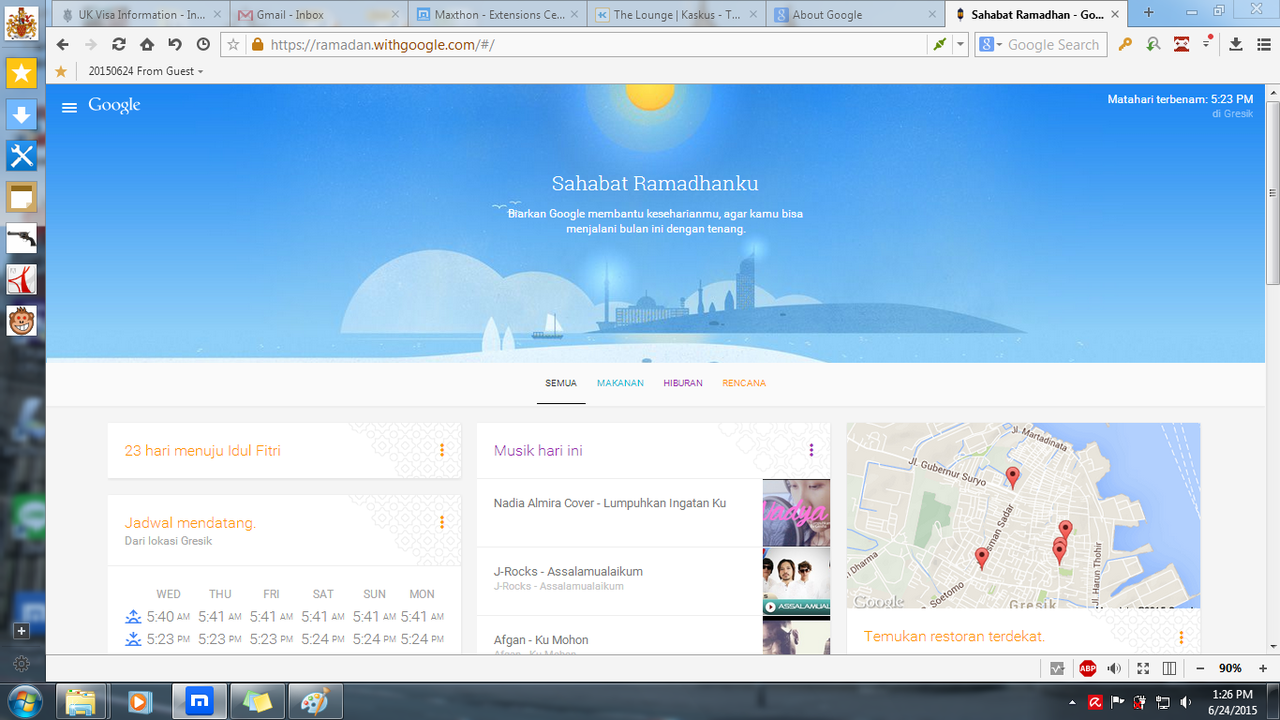The image size is (1280, 720).
Task: Go forward with the forward arrow
Action: (x=91, y=44)
